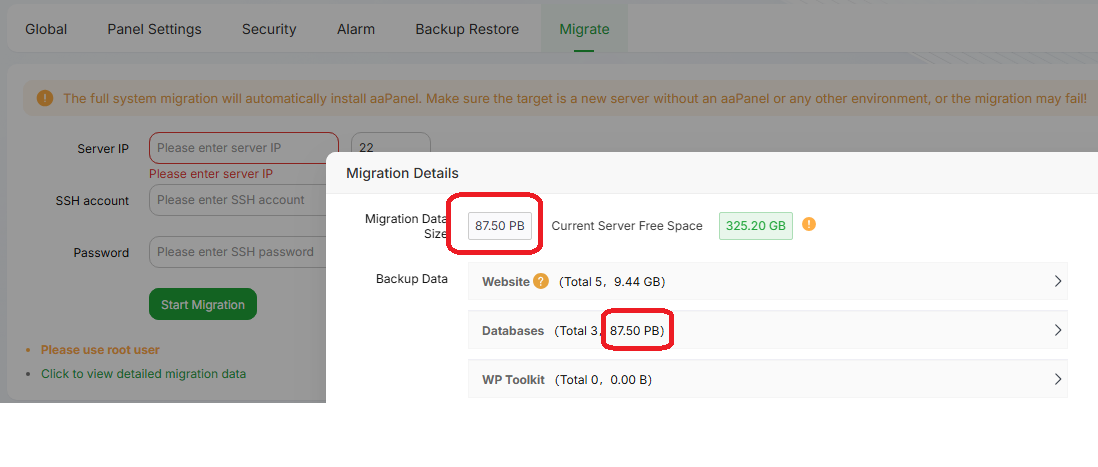Select the Migrate tab
1098x467 pixels.
coord(584,29)
